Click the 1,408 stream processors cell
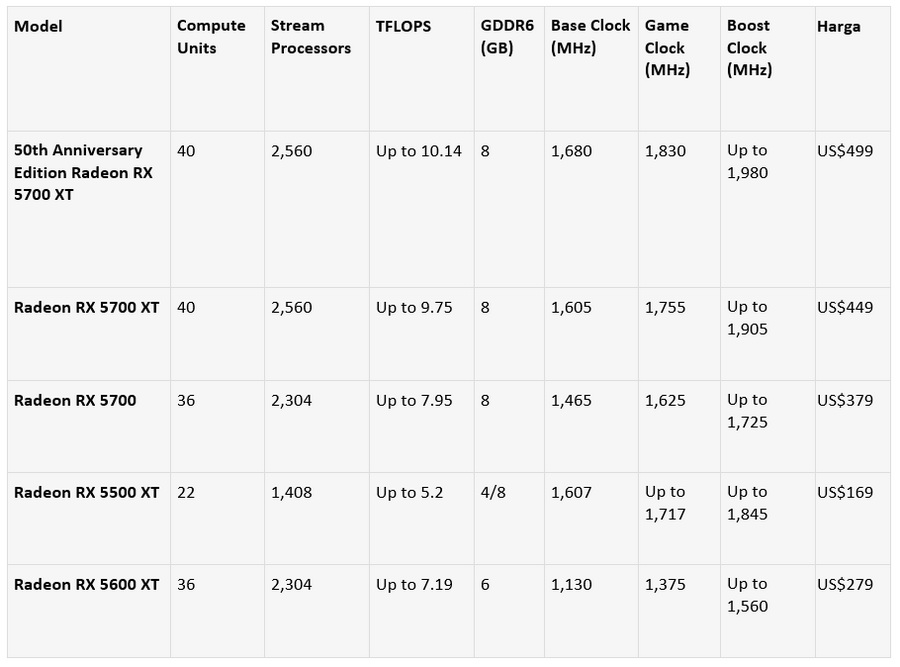This screenshot has height=667, width=900. click(x=291, y=492)
